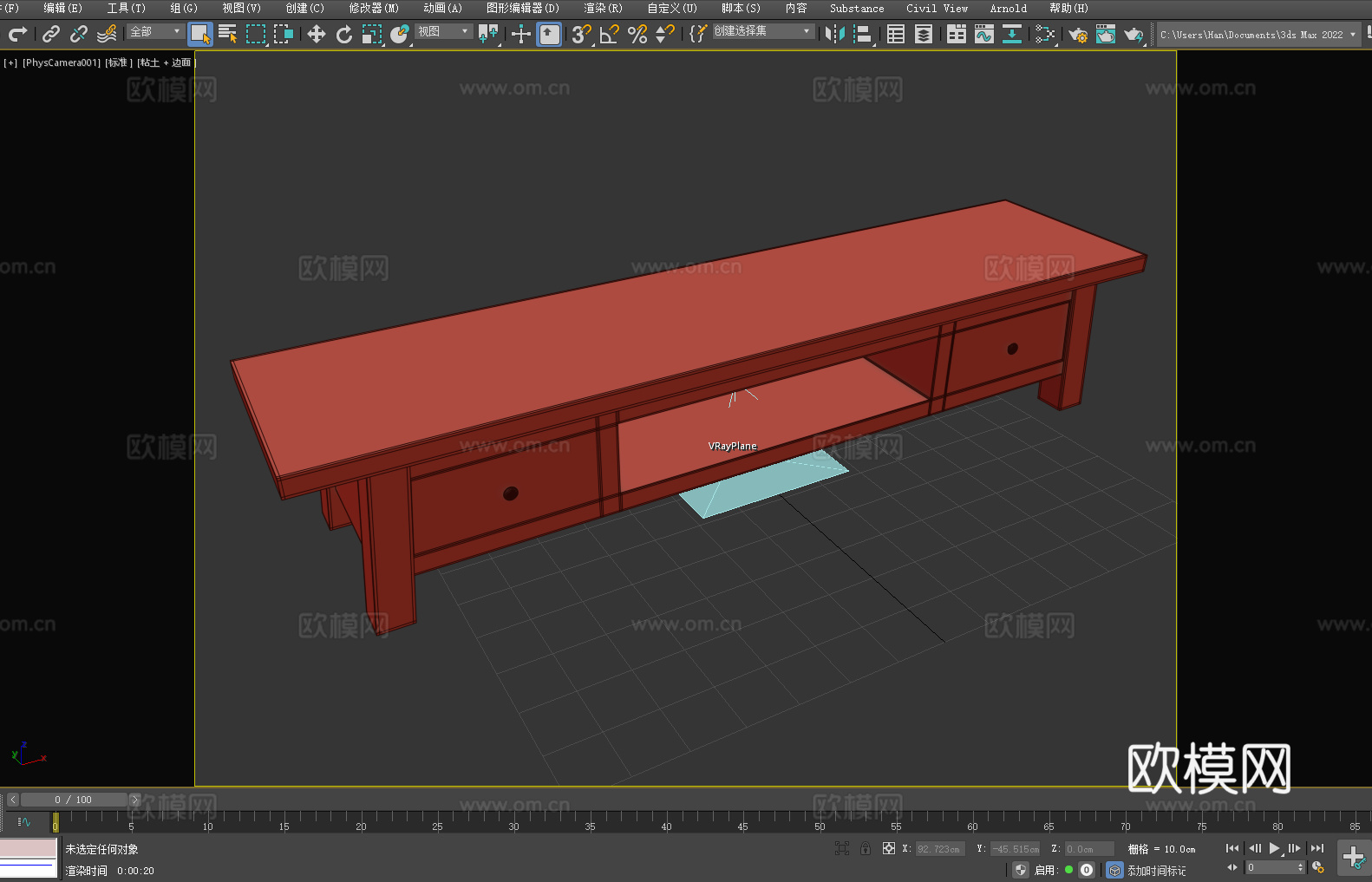
Task: Click the X coordinate field
Action: click(x=940, y=849)
